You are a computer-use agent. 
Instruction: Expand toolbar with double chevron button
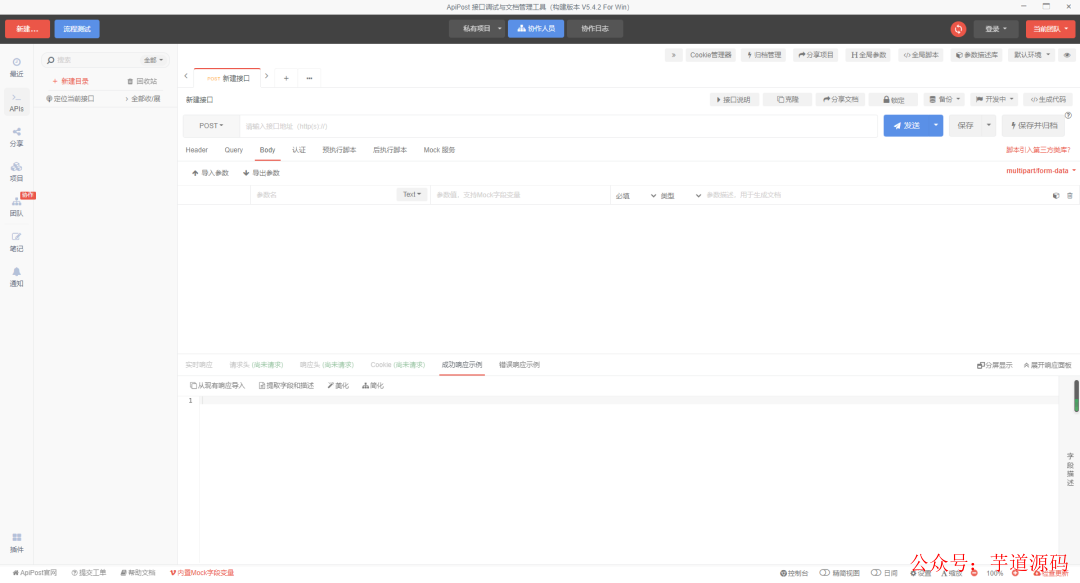pyautogui.click(x=673, y=55)
